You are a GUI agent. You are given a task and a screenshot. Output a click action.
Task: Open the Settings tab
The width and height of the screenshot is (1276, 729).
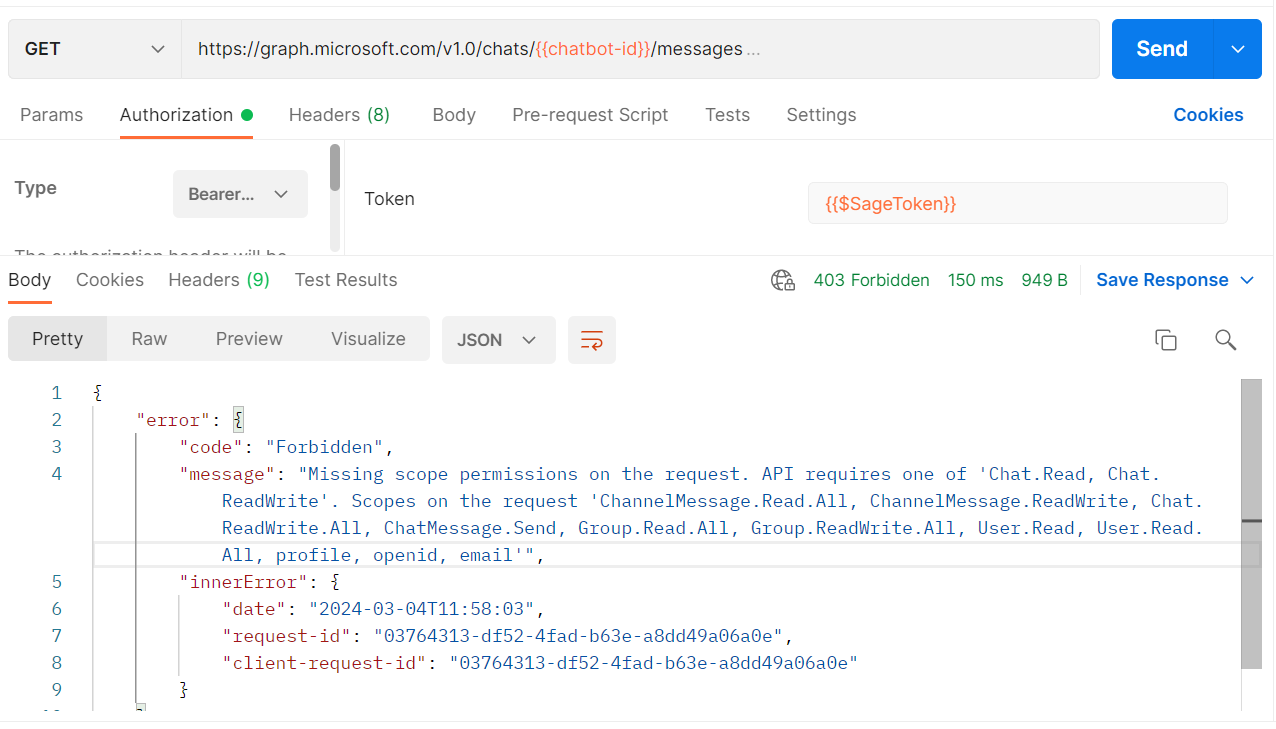[821, 115]
